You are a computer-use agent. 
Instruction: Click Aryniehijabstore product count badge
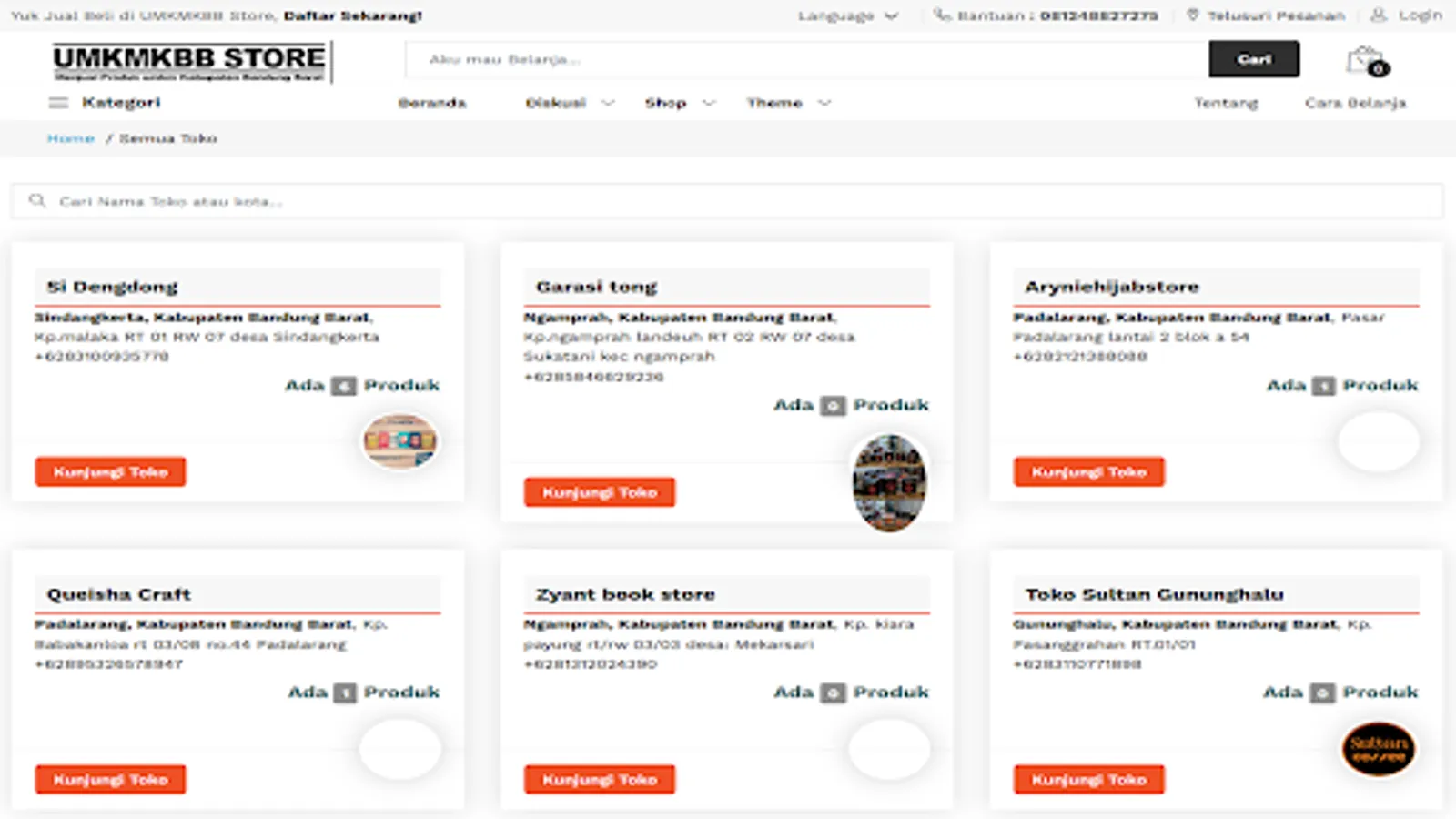[1324, 386]
